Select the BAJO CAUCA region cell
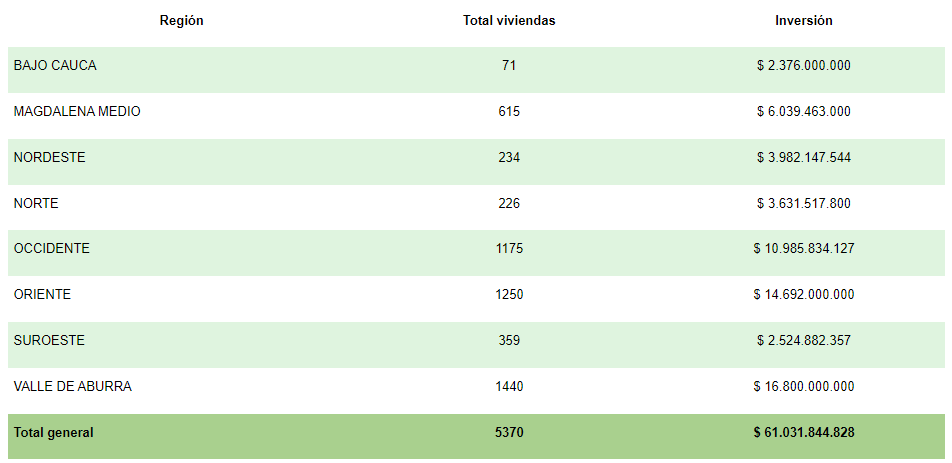The height and width of the screenshot is (463, 952). tap(55, 66)
